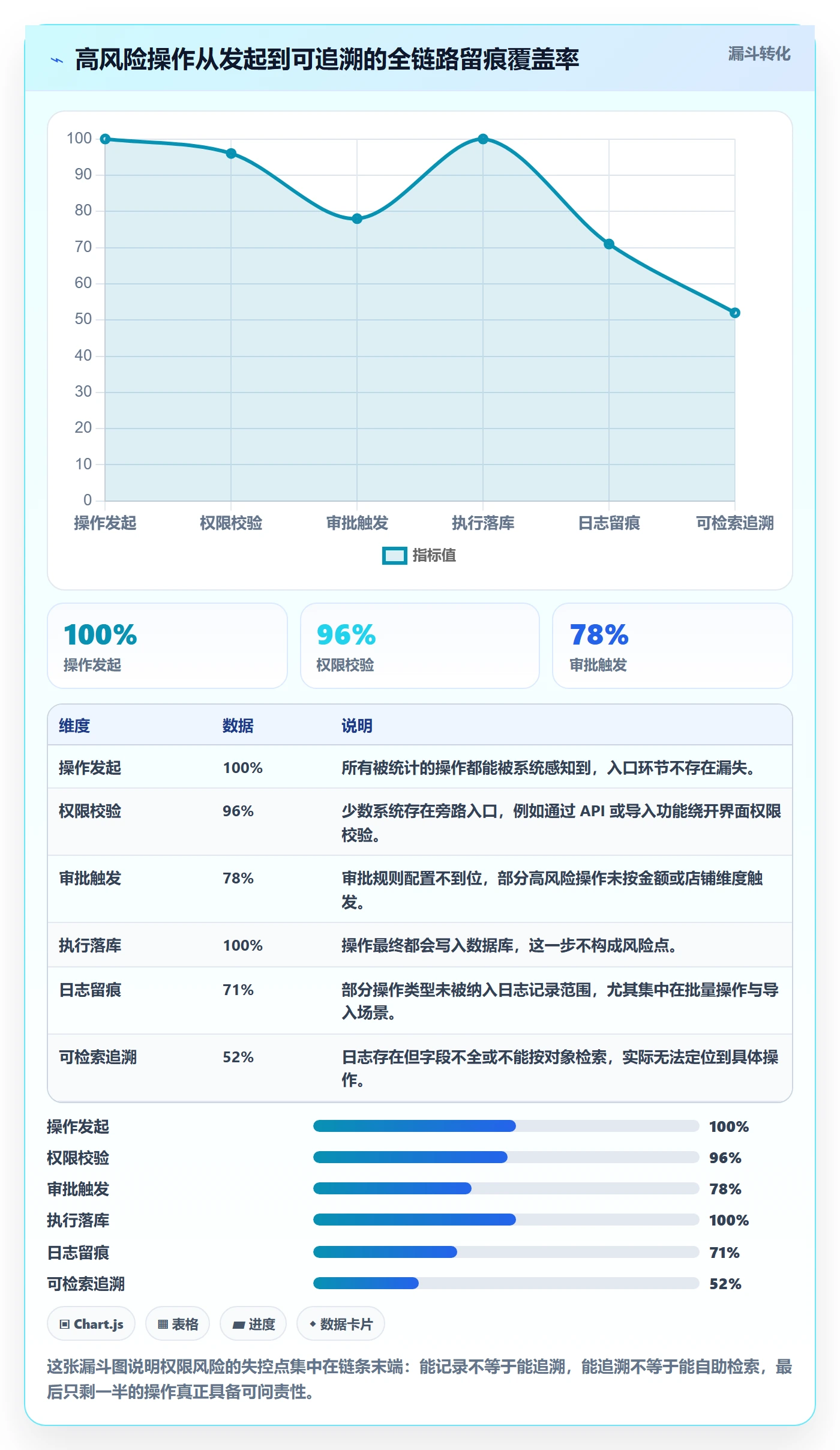Screen dimensions: 840x1450
Task: Click the description about 审批规则配置不到位
Action: click(552, 890)
